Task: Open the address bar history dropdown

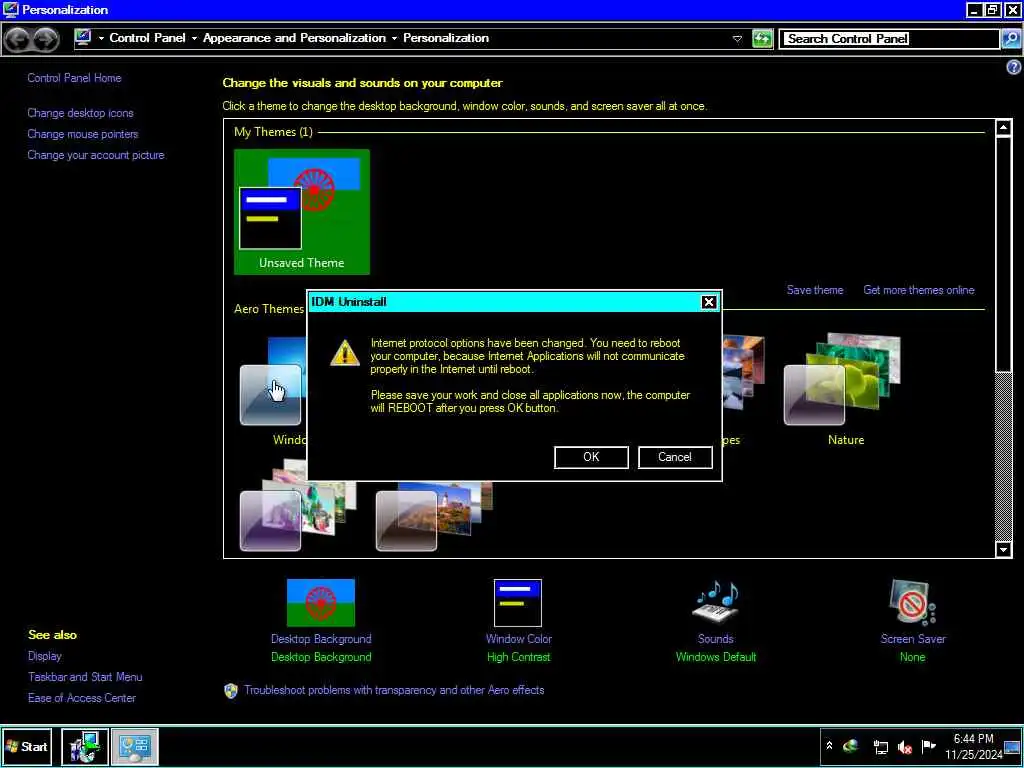Action: point(737,39)
